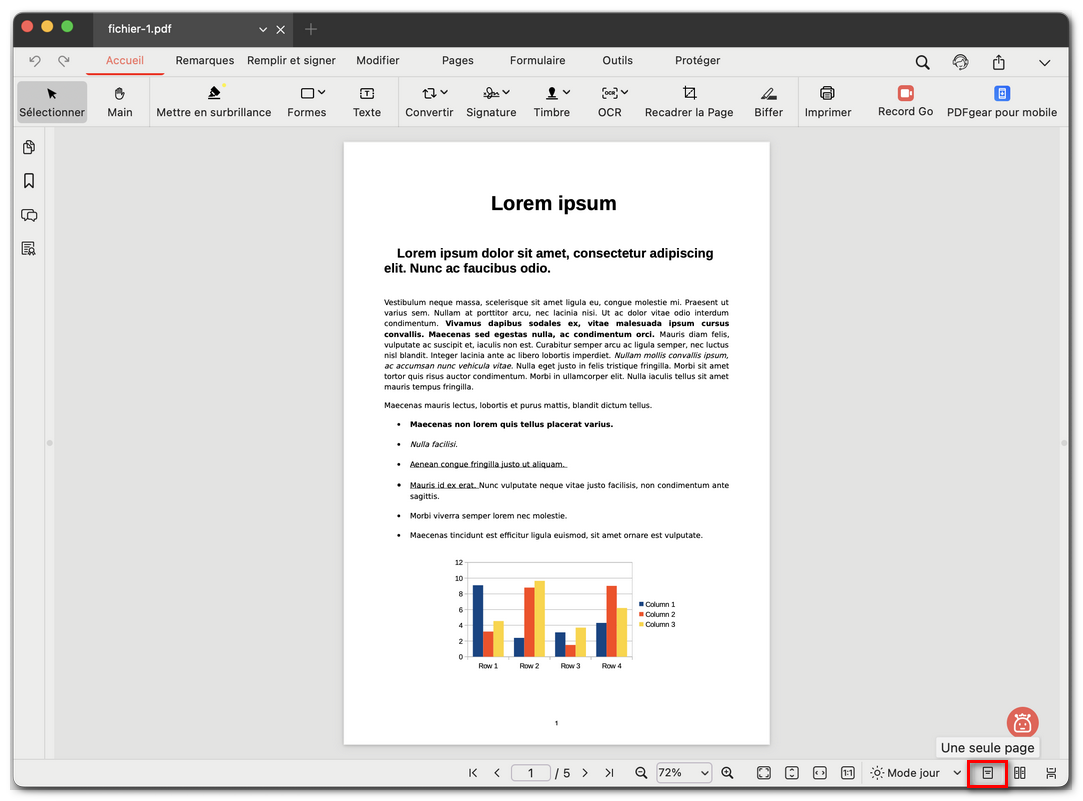1083x801 pixels.
Task: Click the page number input field
Action: [531, 773]
